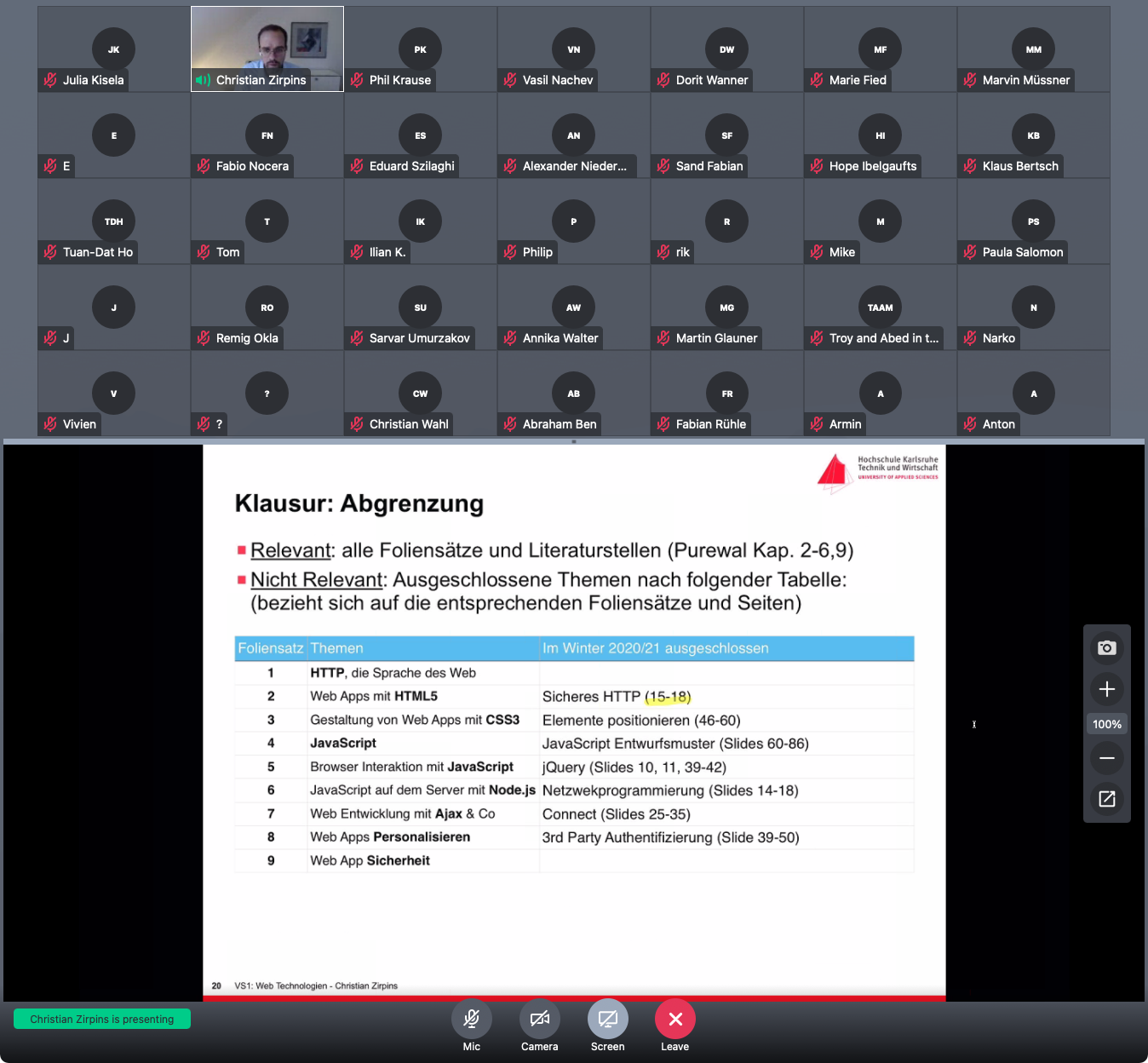The image size is (1148, 1063).
Task: Select the Troy and Abed participant tile
Action: click(x=880, y=307)
